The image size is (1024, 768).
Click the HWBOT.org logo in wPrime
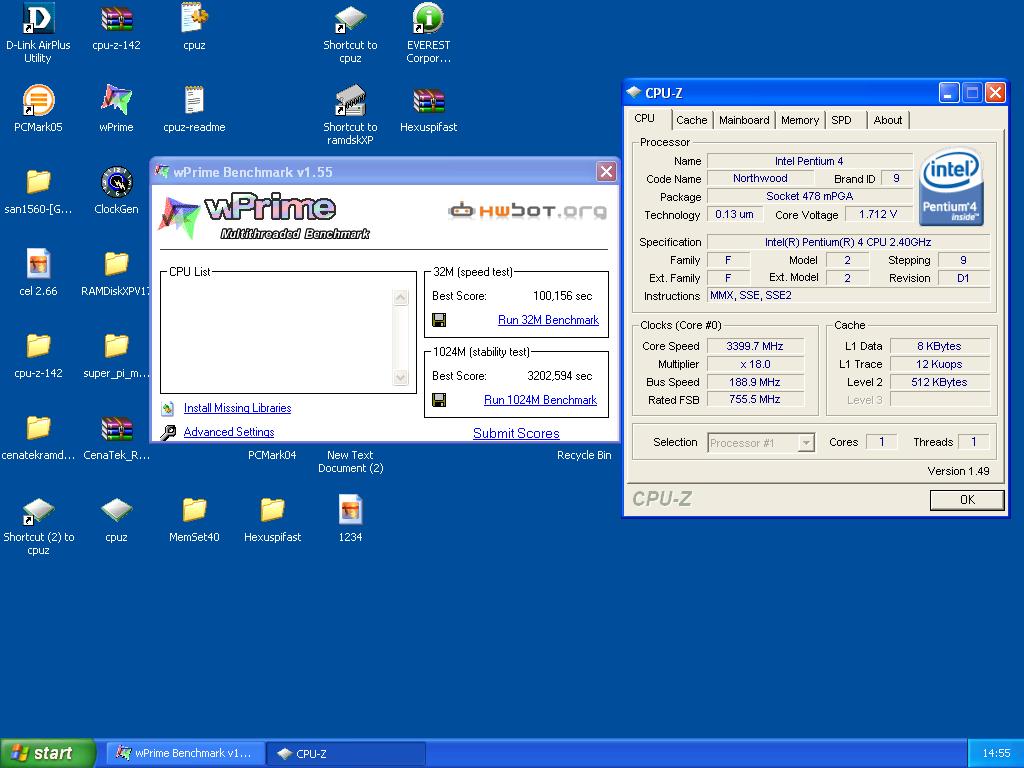pos(527,210)
